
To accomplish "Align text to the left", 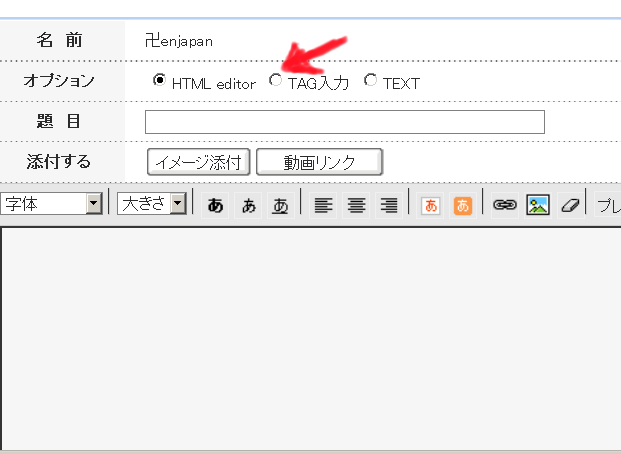I will tap(323, 205).
